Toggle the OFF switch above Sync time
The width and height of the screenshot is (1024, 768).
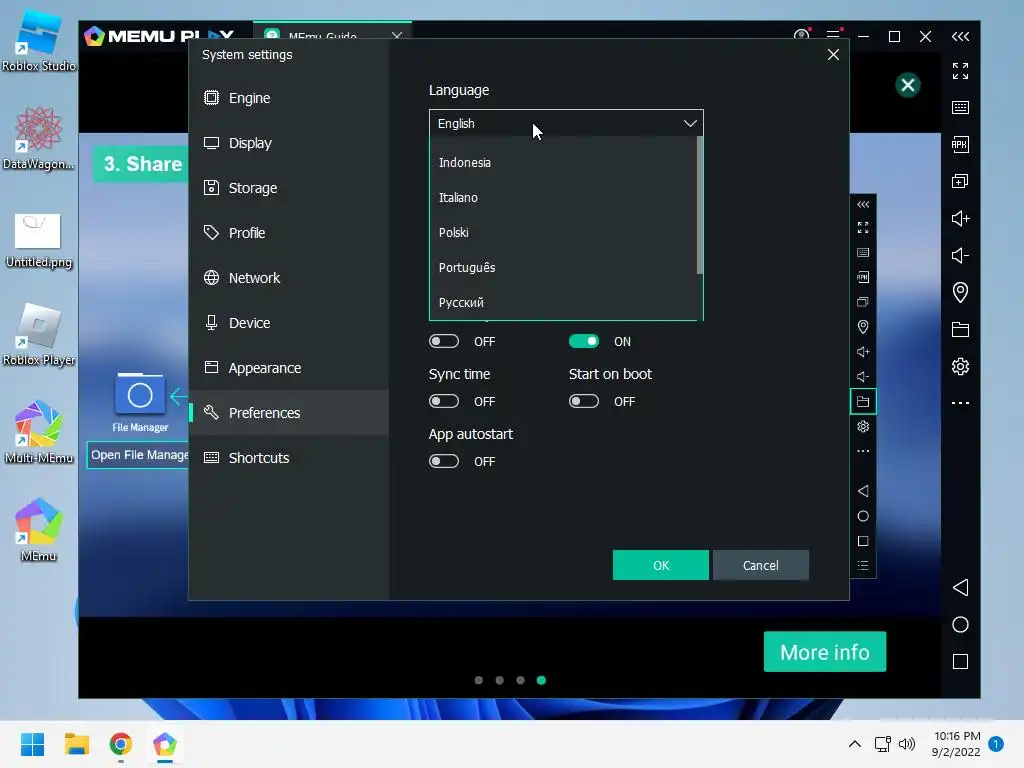pos(444,342)
